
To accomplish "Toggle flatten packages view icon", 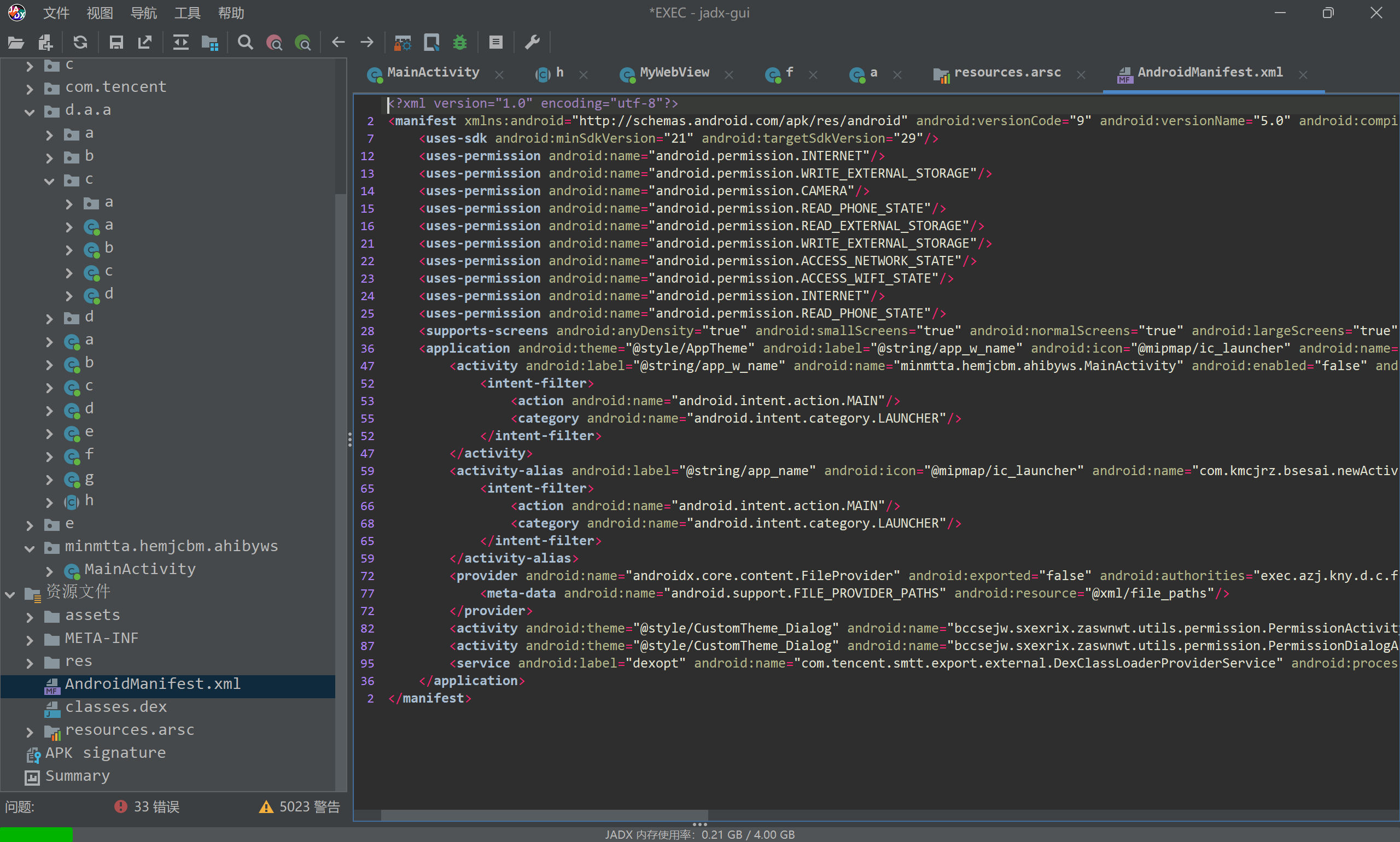I will (x=210, y=43).
